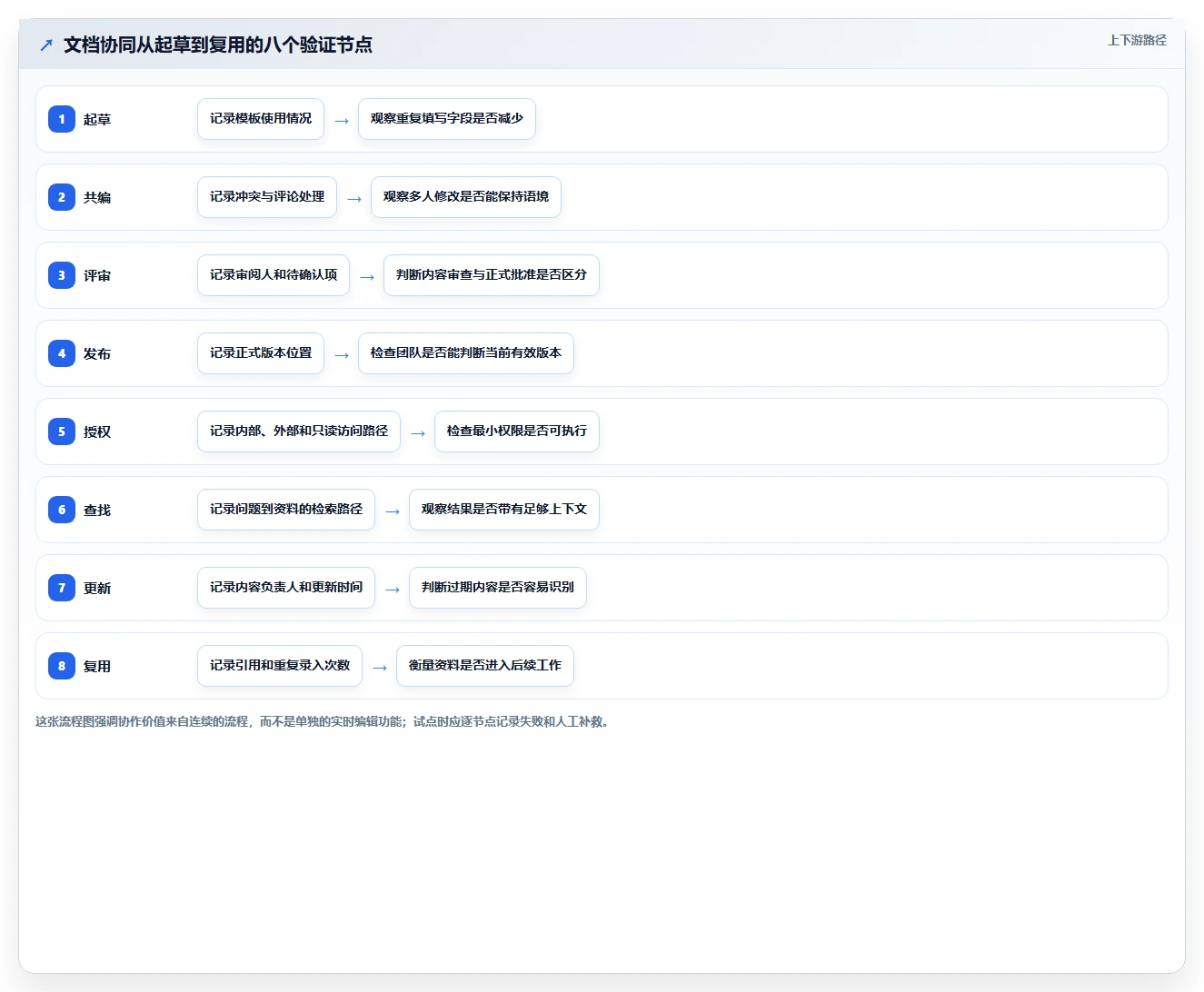Choose the 检查最小权限是否可执行 box
The image size is (1204, 992).
click(x=517, y=432)
